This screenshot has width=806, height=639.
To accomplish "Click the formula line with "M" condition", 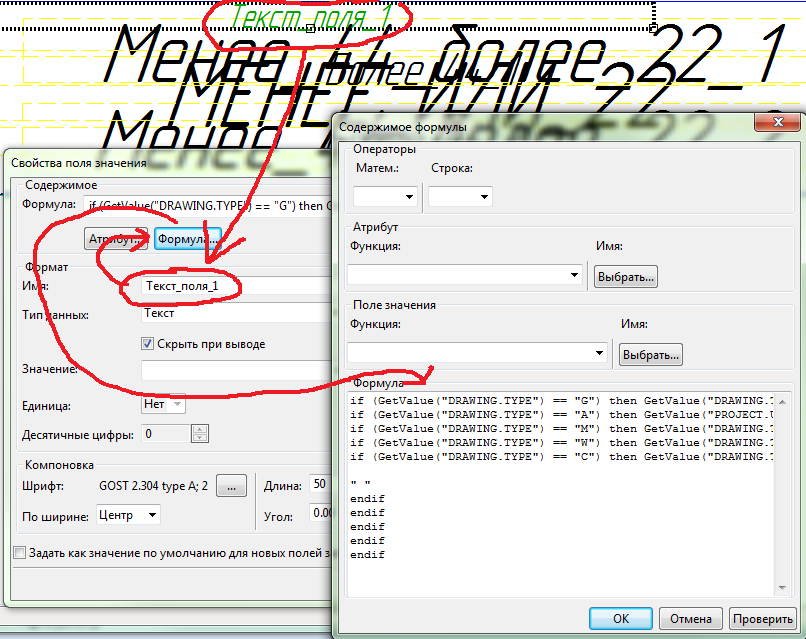I will pyautogui.click(x=561, y=429).
